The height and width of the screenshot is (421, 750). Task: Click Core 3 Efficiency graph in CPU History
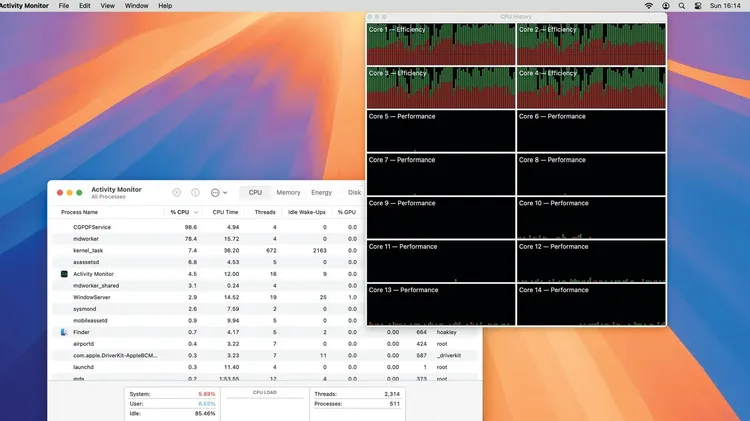[x=441, y=88]
